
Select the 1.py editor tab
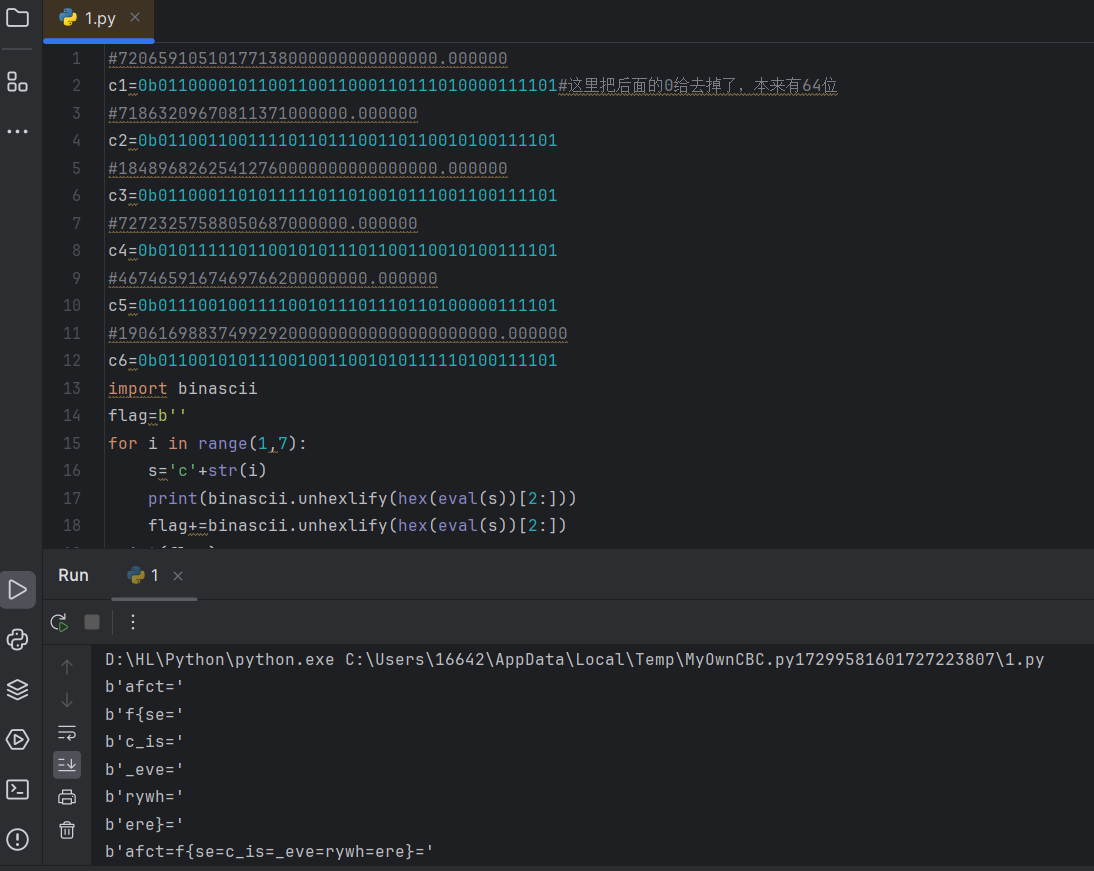[98, 19]
